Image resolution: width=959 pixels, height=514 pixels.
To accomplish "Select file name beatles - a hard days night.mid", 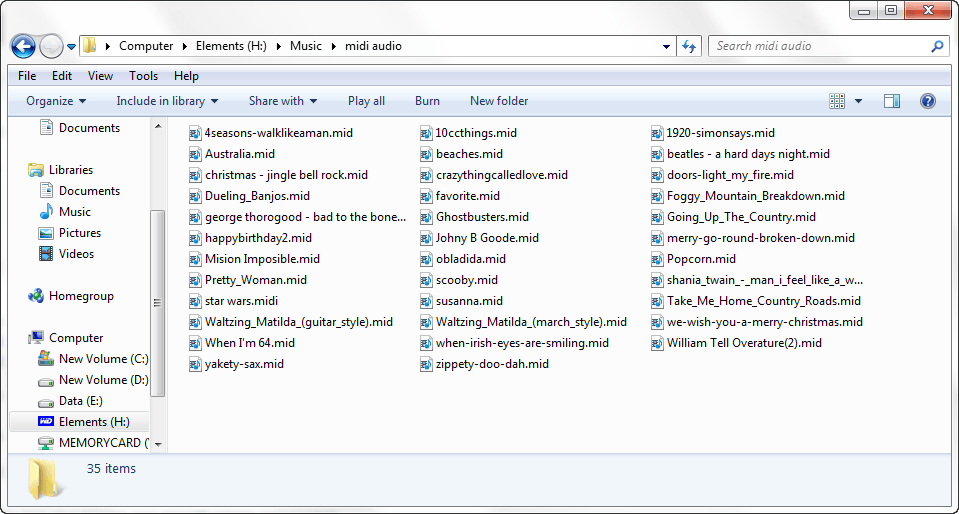I will click(749, 154).
